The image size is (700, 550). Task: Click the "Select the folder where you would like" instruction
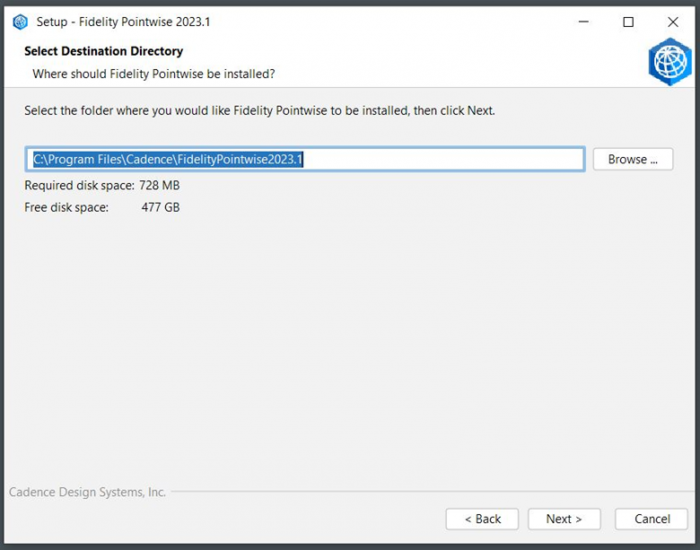260,111
